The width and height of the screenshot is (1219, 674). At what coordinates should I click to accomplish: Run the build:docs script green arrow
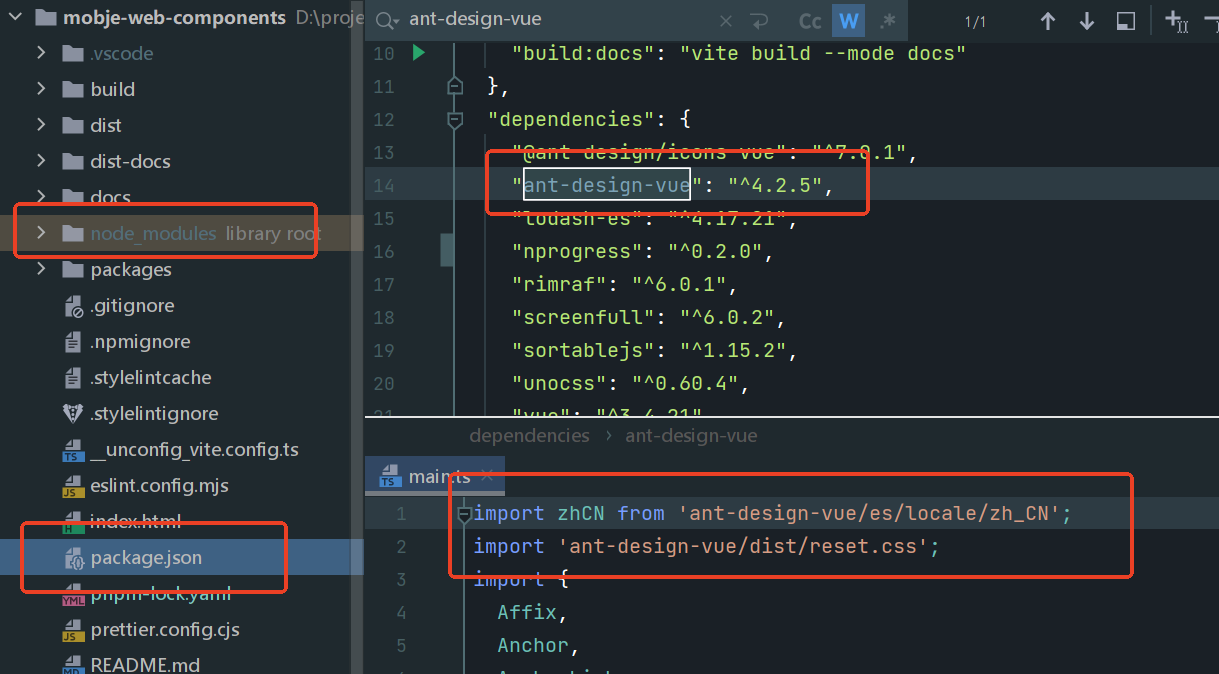pos(419,53)
